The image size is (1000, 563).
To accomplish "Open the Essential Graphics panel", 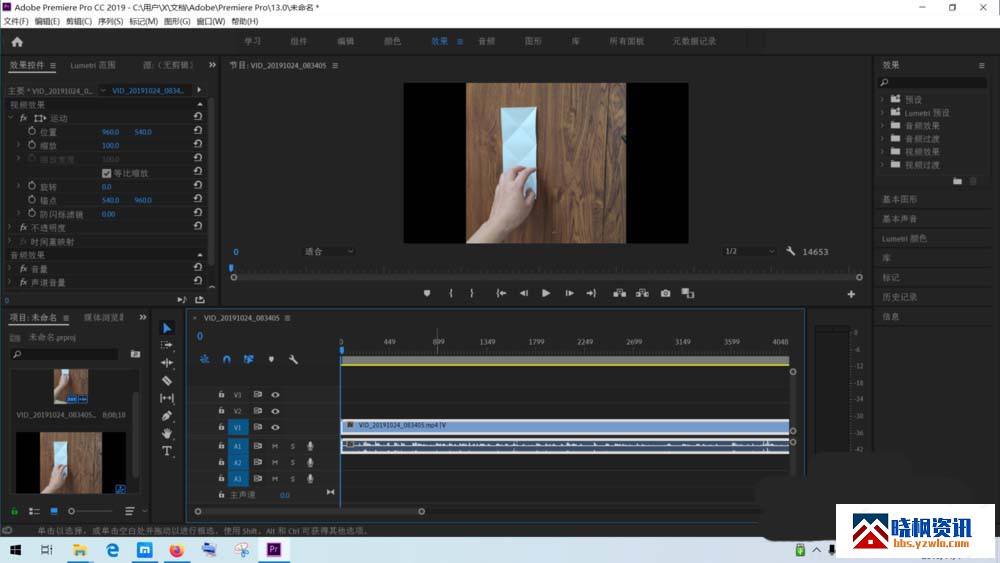I will (x=900, y=199).
